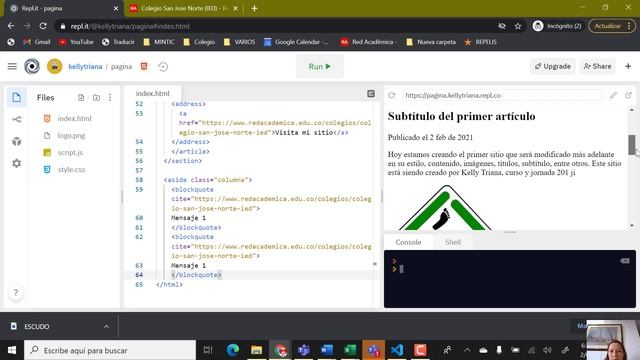Go back in browser history
The height and width of the screenshot is (360, 640).
click(11, 26)
